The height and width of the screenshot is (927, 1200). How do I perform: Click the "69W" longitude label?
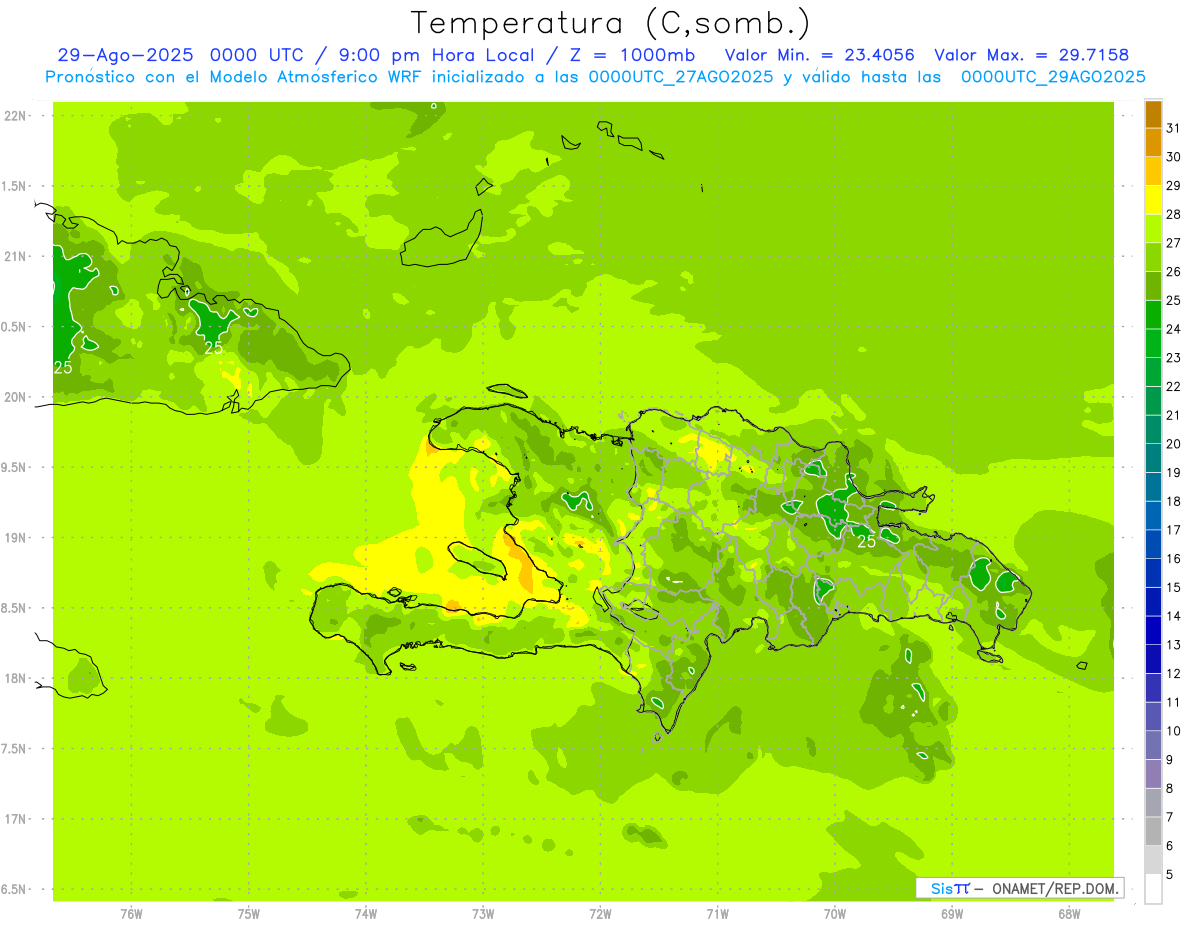point(952,913)
